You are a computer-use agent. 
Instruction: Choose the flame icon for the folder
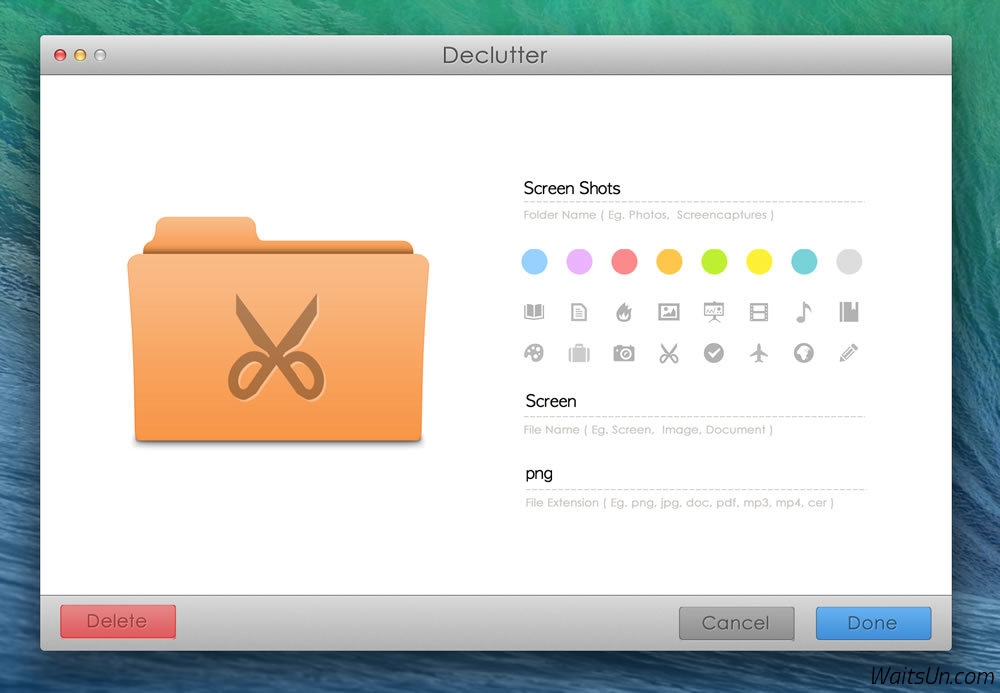click(624, 312)
